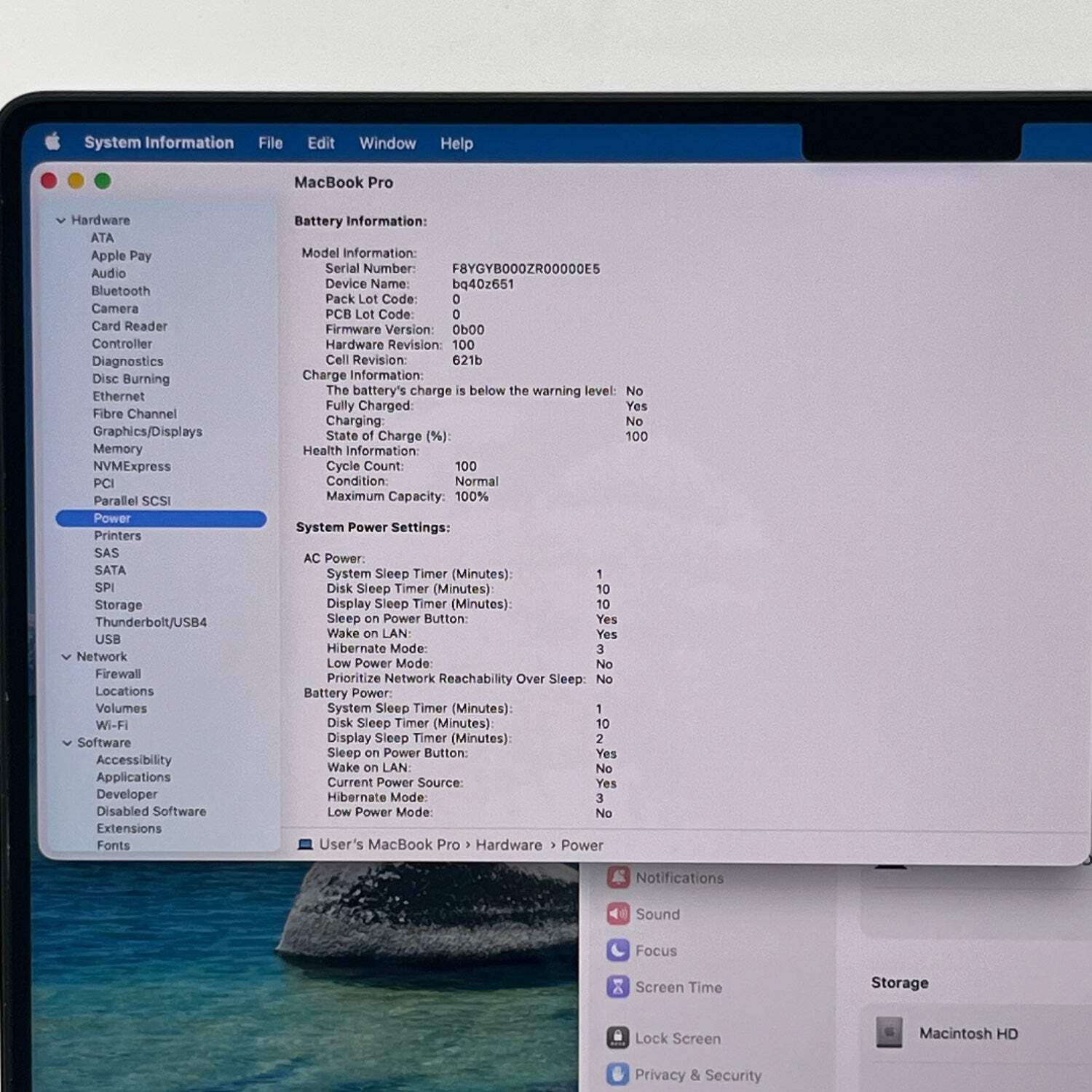Collapse the Network section chevron
This screenshot has width=1092, height=1092.
coord(66,657)
